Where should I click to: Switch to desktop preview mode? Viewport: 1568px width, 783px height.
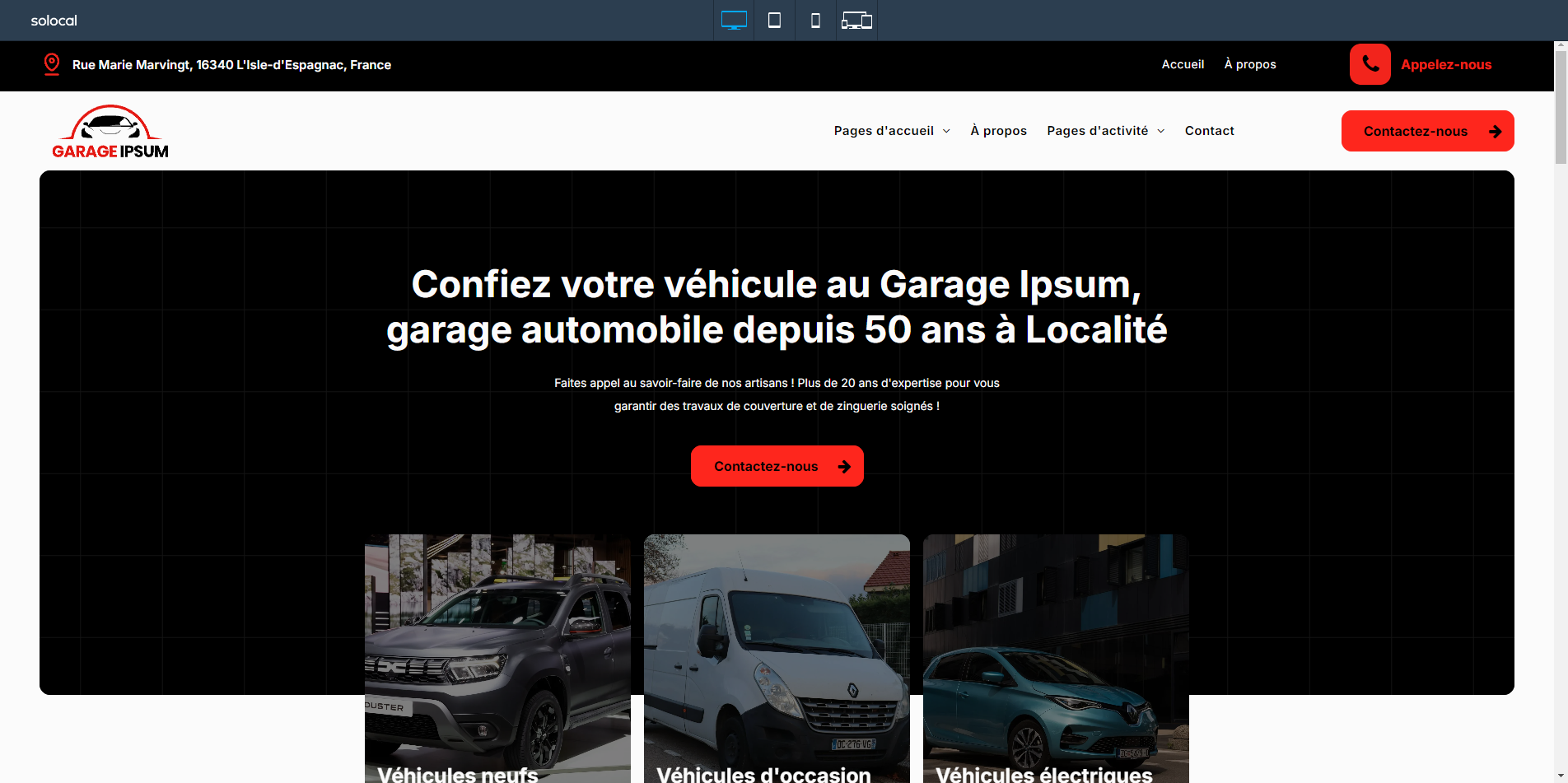tap(734, 21)
